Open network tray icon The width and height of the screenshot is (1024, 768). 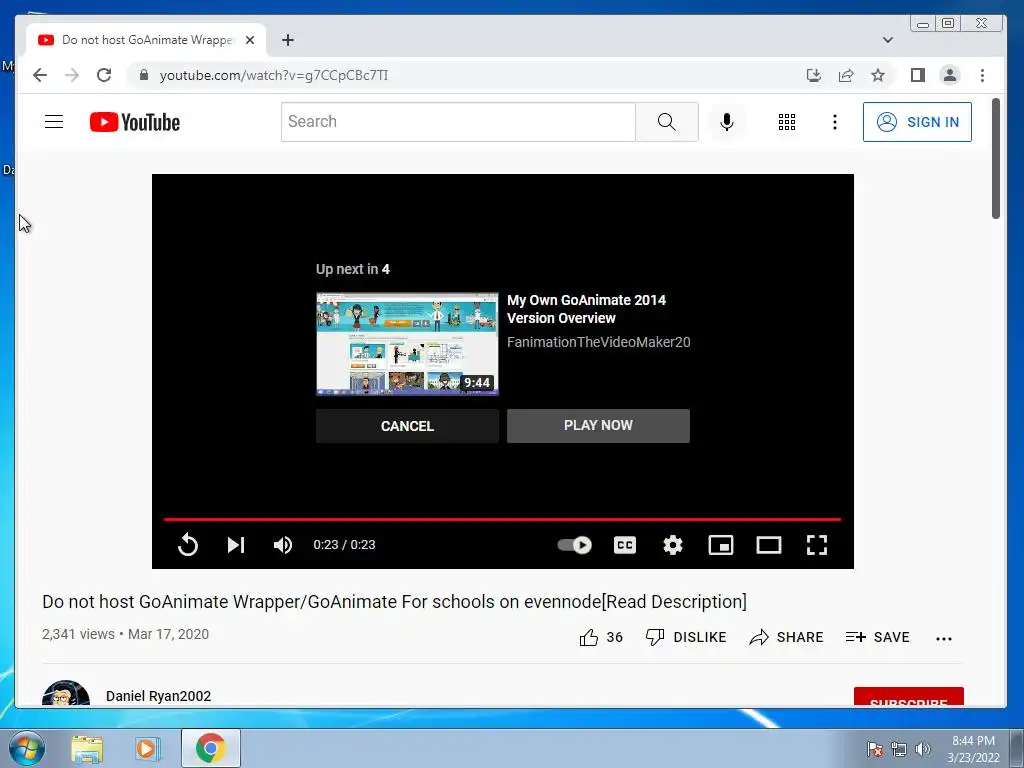pos(899,748)
